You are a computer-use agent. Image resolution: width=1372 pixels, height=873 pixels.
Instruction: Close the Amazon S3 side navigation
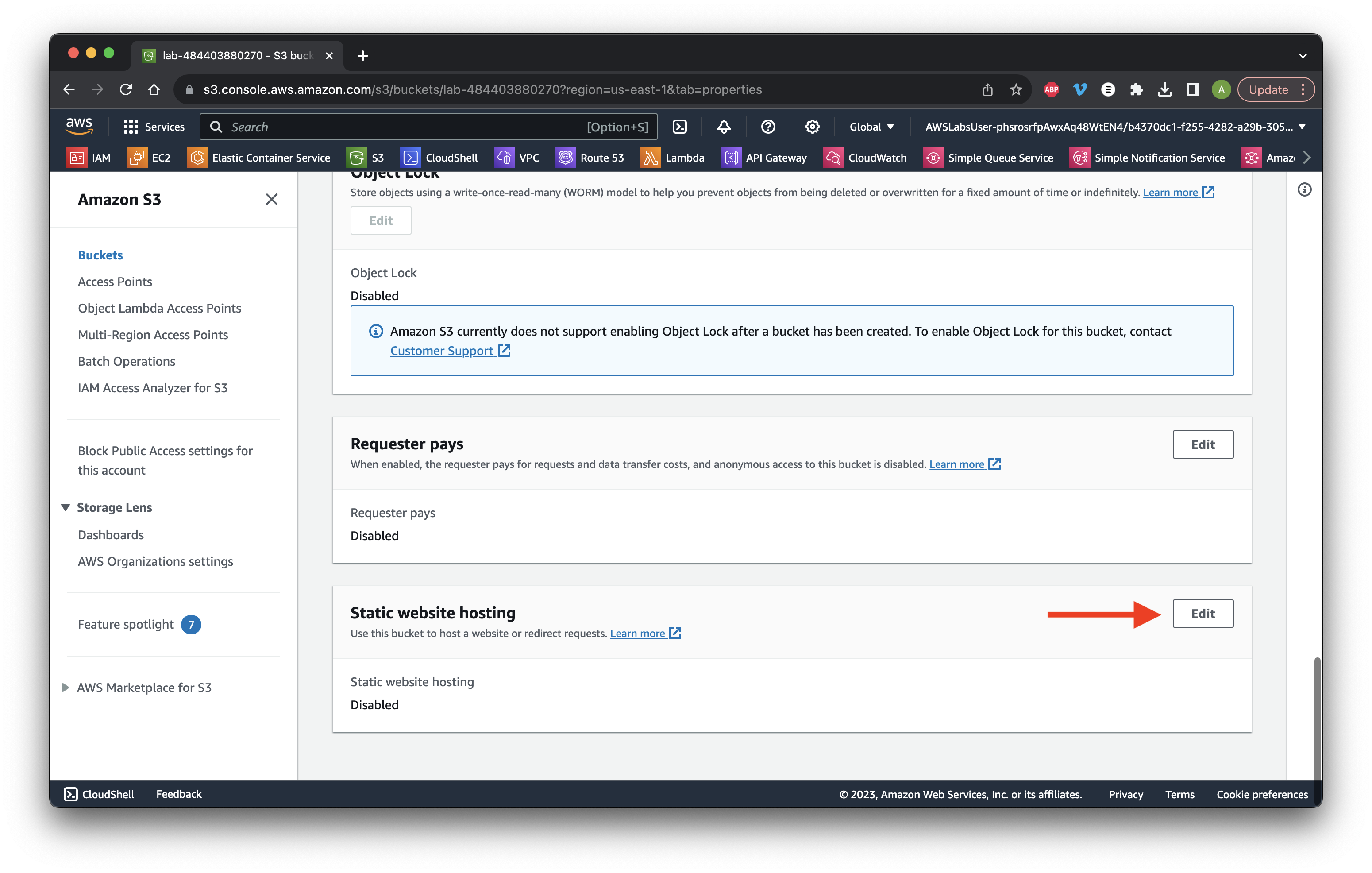coord(271,199)
